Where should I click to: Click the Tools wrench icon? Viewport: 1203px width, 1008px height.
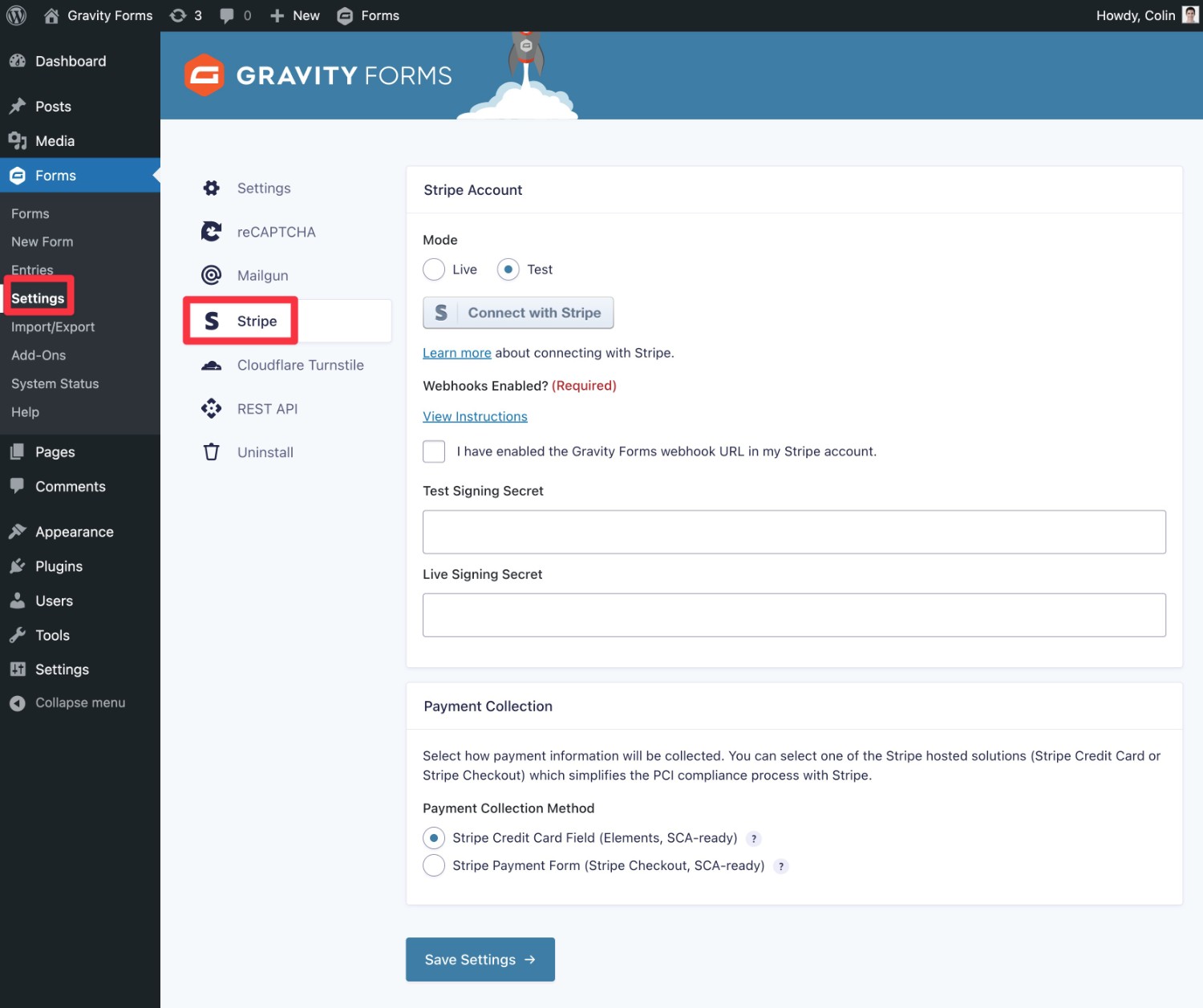point(18,635)
